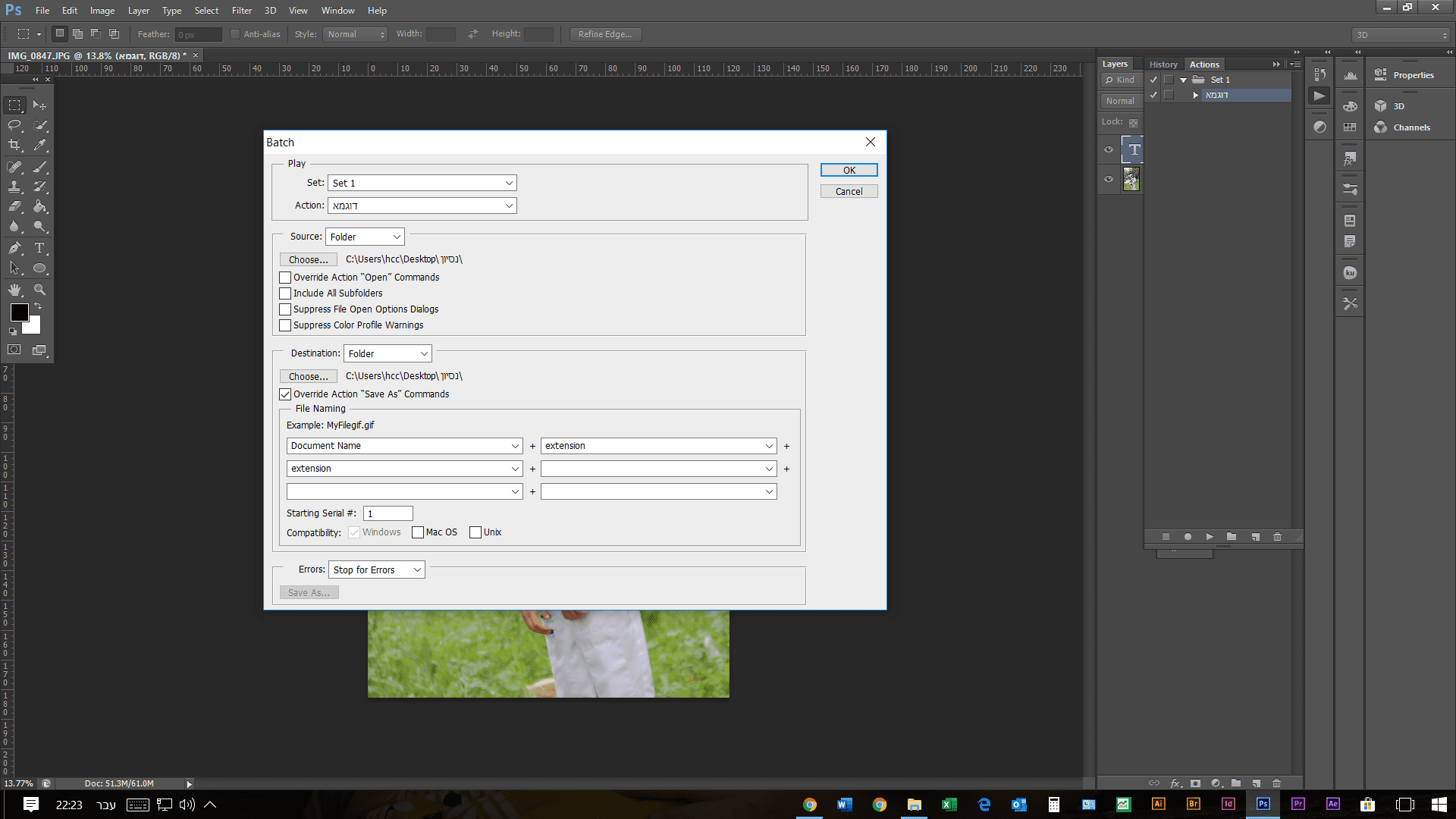This screenshot has width=1456, height=819.
Task: Select the Hand tool
Action: point(14,290)
